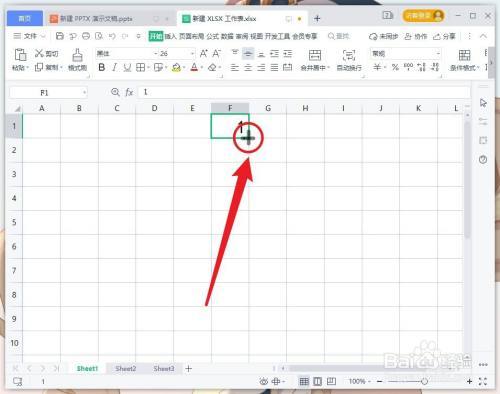This screenshot has width=500, height=394.
Task: Apply percent style with % icon
Action: [x=395, y=68]
